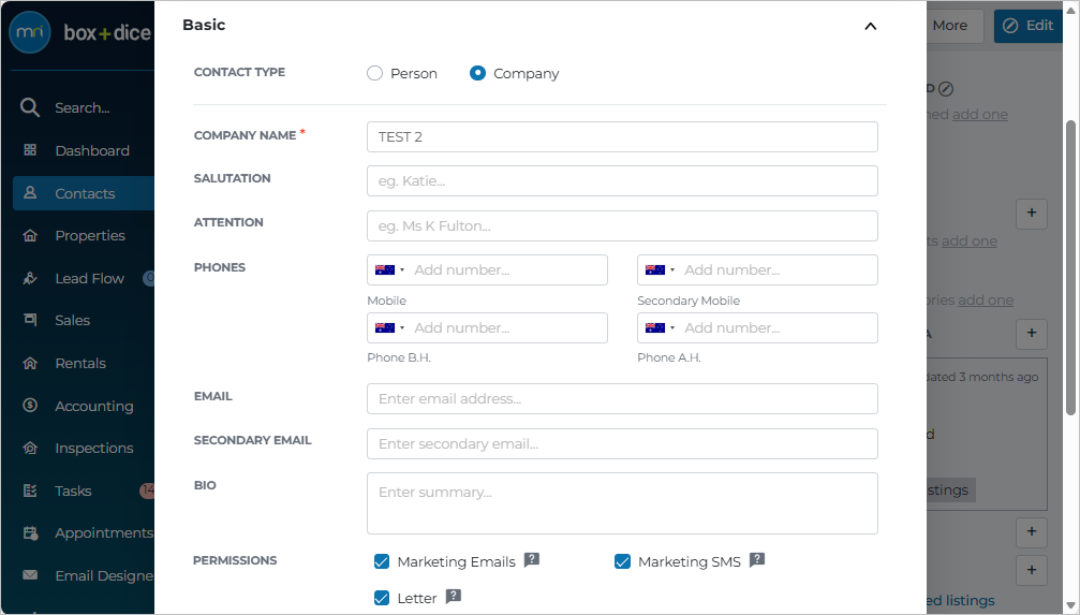Click the More button
This screenshot has height=615, width=1080.
[951, 25]
